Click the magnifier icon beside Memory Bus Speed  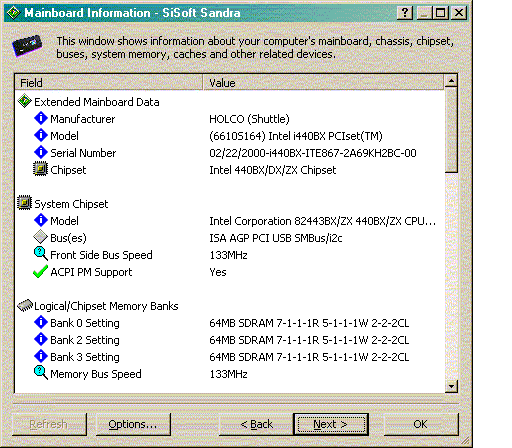coord(41,373)
